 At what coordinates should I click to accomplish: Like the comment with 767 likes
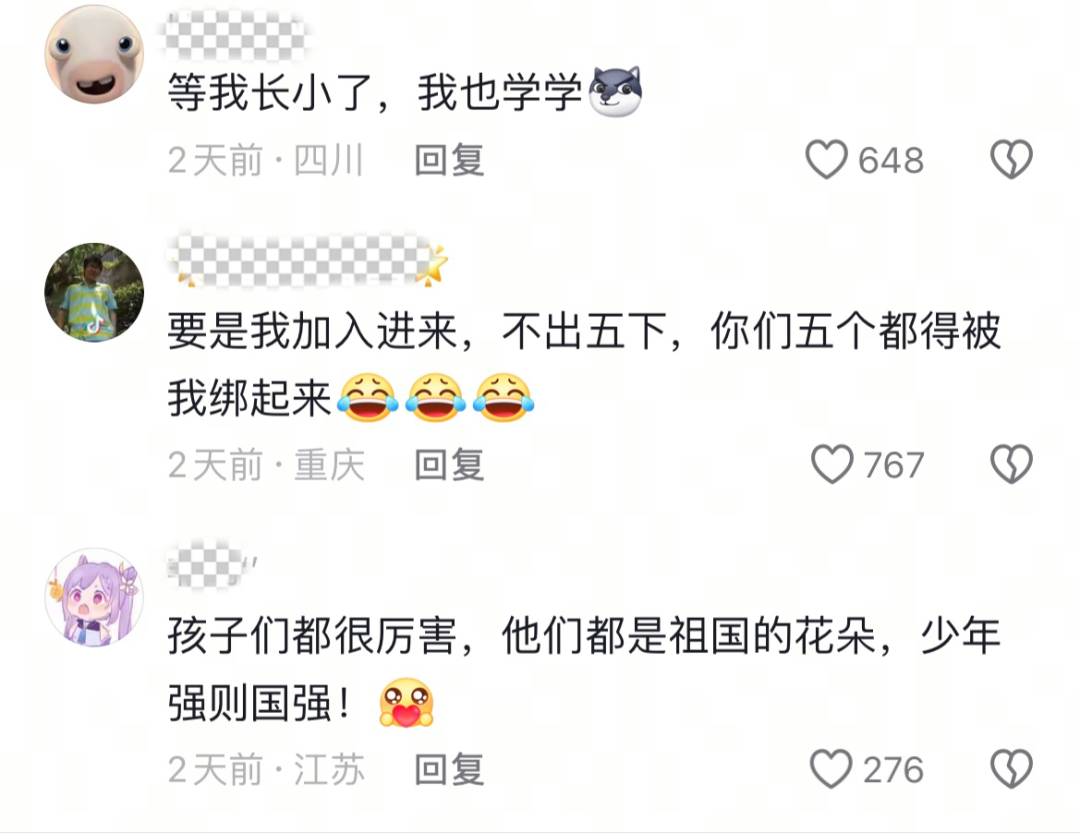832,464
